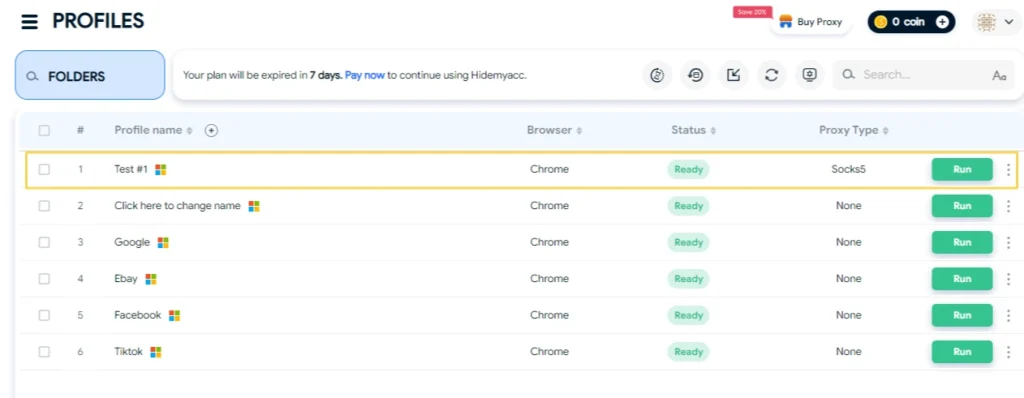Click the refresh profiles icon
Screen dimensions: 1024x398
click(x=771, y=75)
